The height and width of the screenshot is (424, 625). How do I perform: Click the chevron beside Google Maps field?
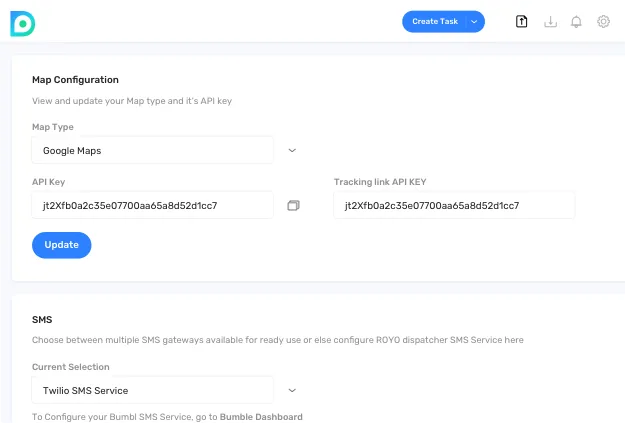coord(292,150)
